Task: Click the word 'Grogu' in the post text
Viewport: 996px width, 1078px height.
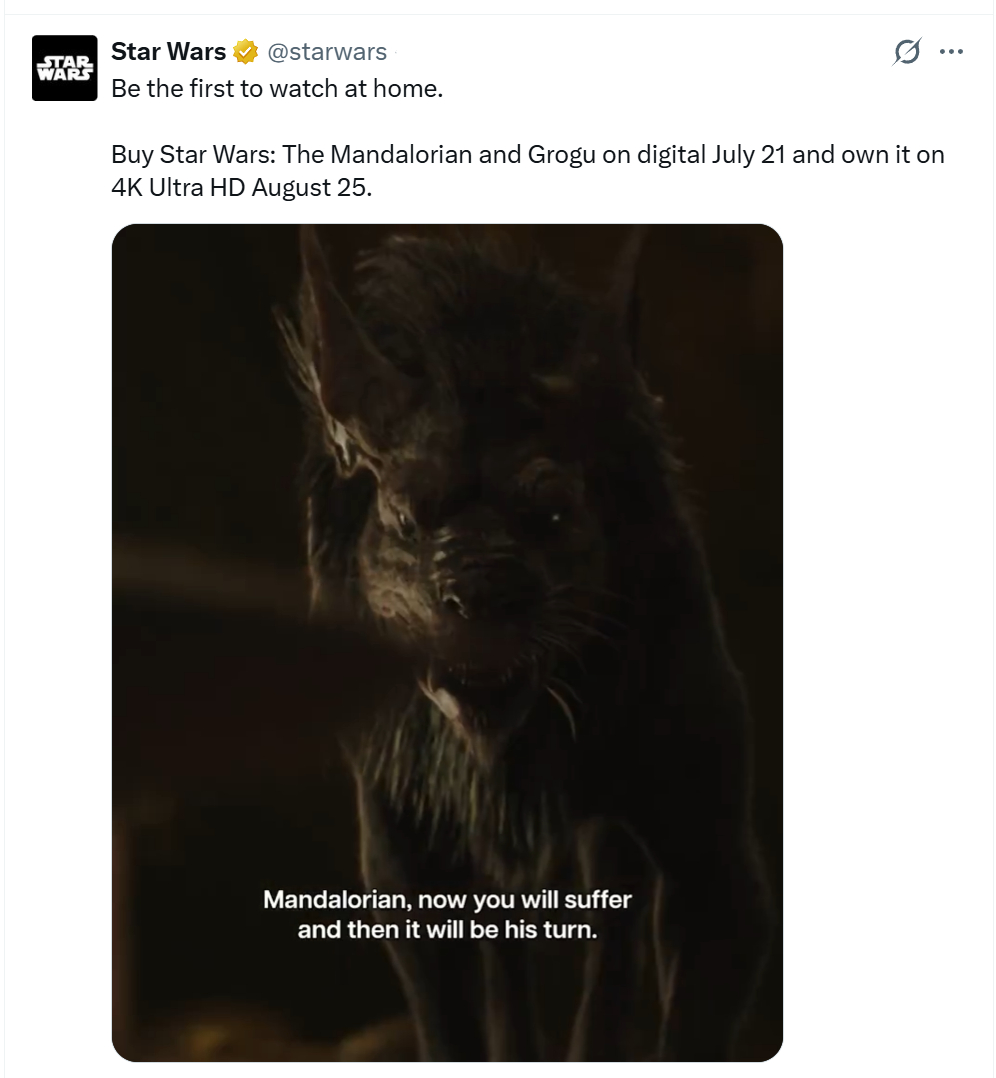Action: (x=562, y=155)
